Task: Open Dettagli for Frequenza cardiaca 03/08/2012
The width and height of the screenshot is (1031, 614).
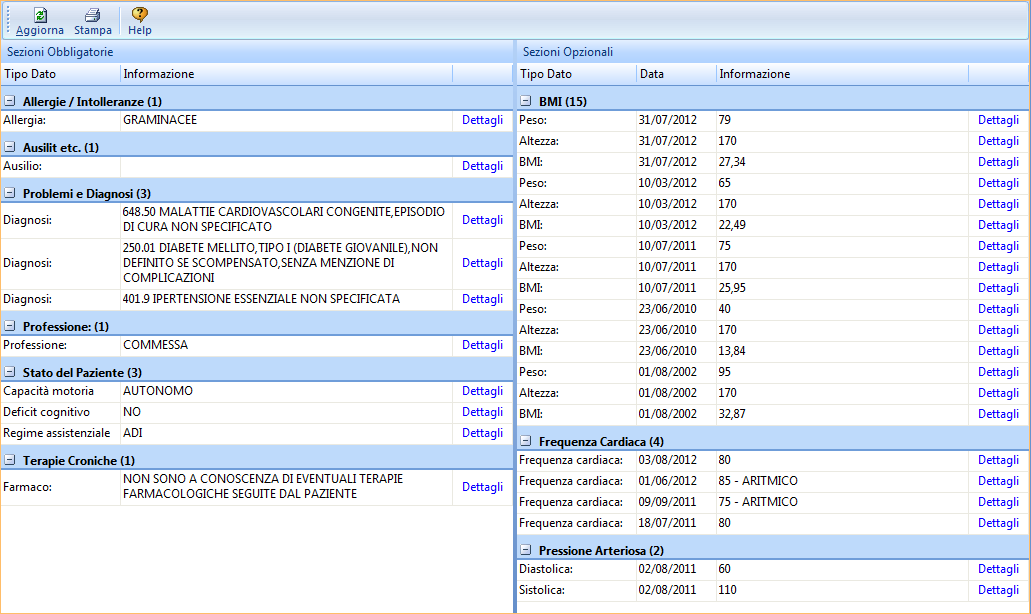Action: 998,460
